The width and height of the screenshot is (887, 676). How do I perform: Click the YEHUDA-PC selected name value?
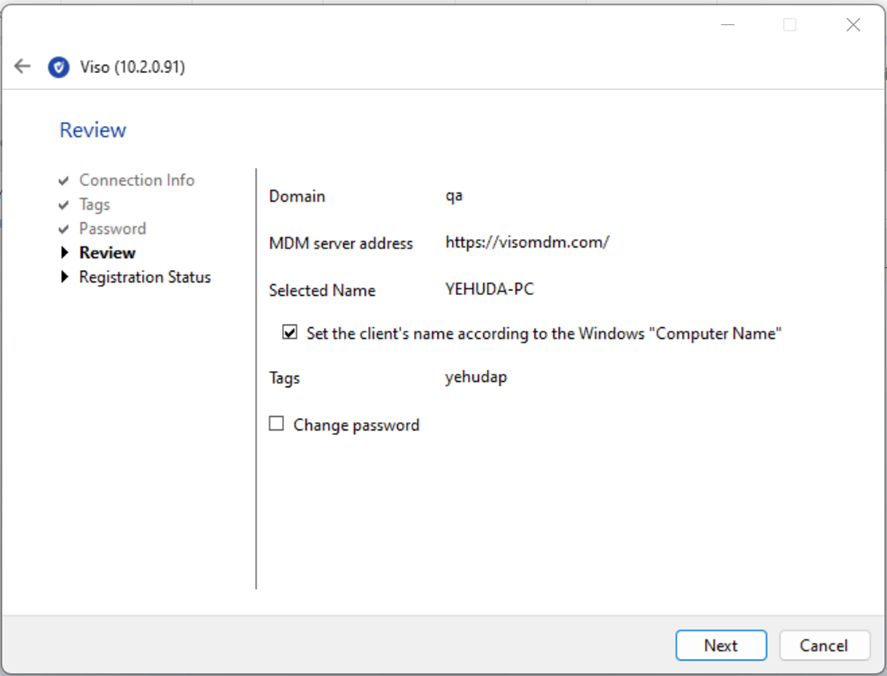[x=490, y=290]
